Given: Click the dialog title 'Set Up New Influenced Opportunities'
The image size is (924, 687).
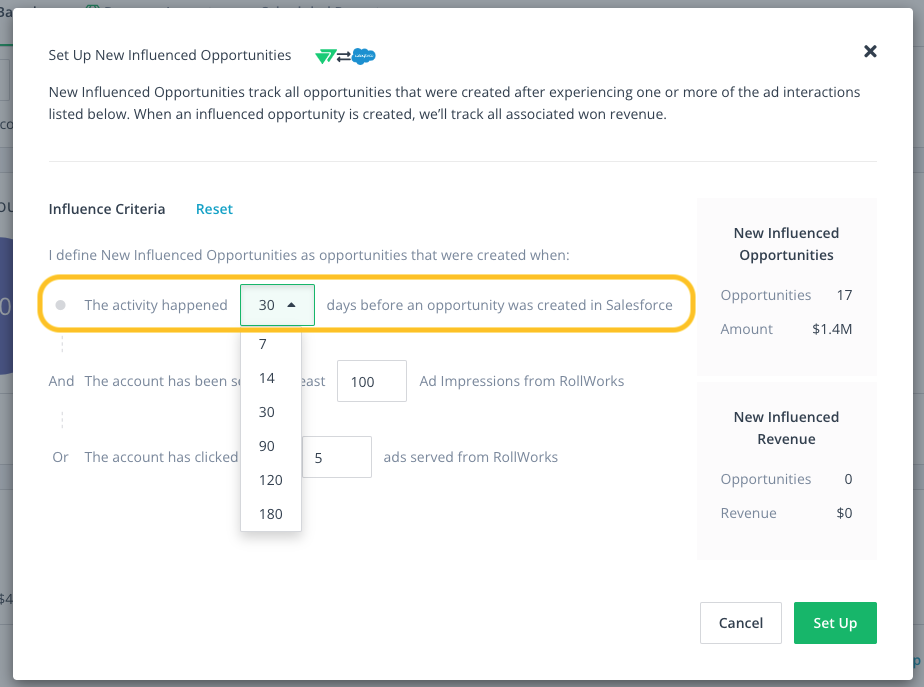Looking at the screenshot, I should click(170, 55).
